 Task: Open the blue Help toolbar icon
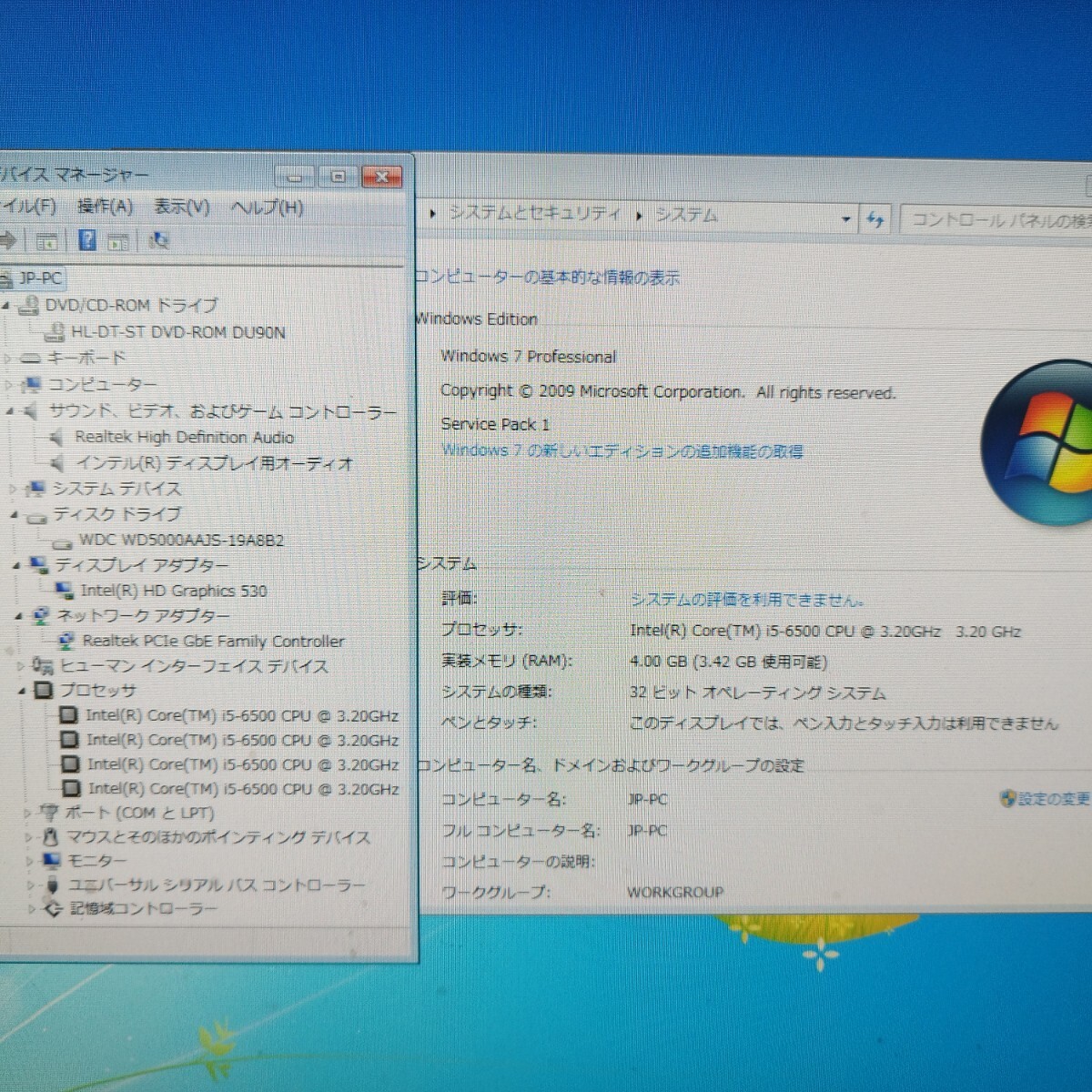tap(87, 240)
